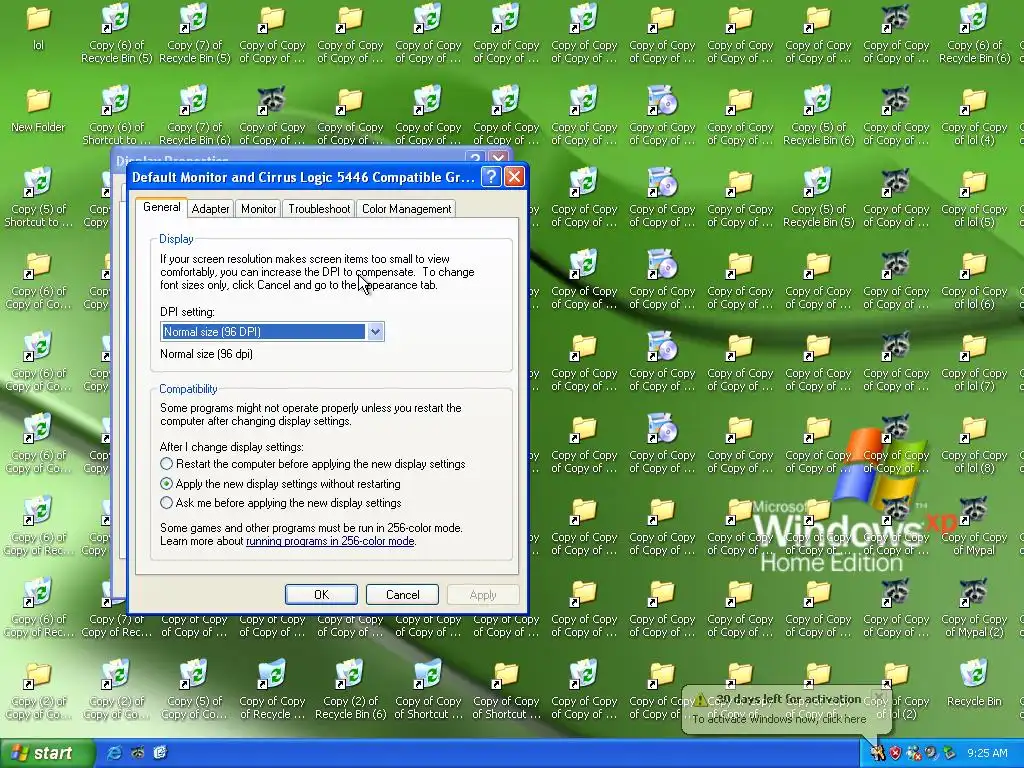Open the Monitor tab
The height and width of the screenshot is (768, 1024).
(x=259, y=209)
